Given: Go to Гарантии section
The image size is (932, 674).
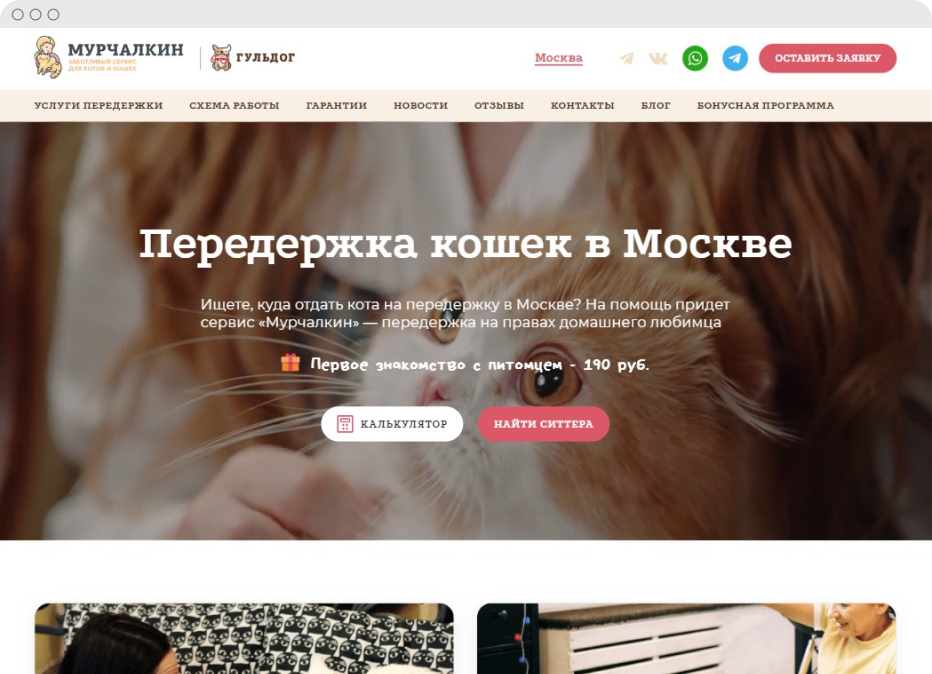Looking at the screenshot, I should point(336,106).
